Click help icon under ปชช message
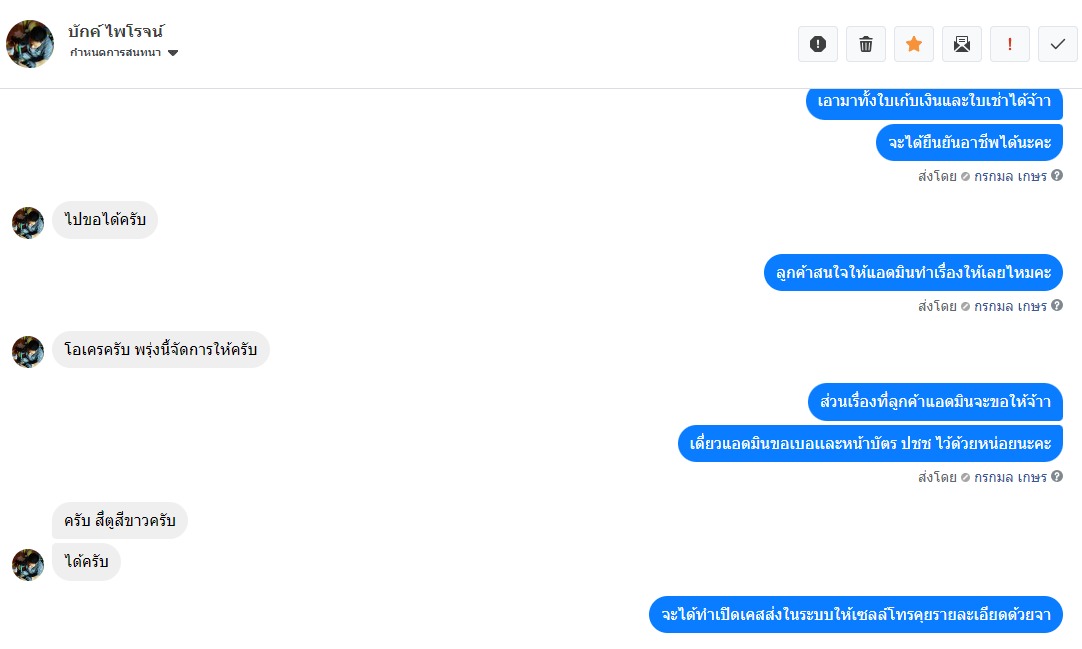Viewport: 1082px width, 649px height. point(1056,477)
